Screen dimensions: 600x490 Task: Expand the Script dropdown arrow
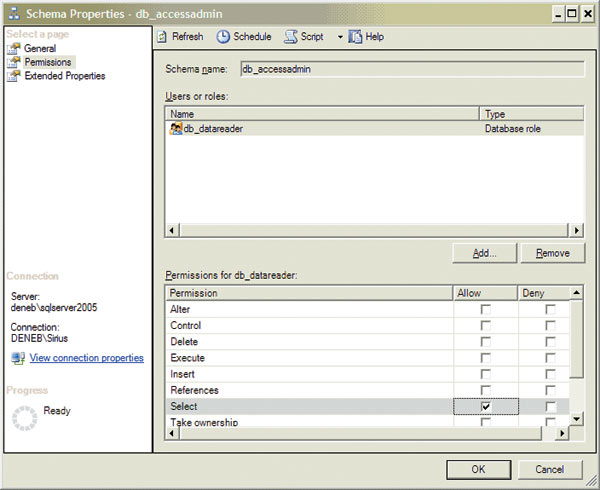click(340, 37)
